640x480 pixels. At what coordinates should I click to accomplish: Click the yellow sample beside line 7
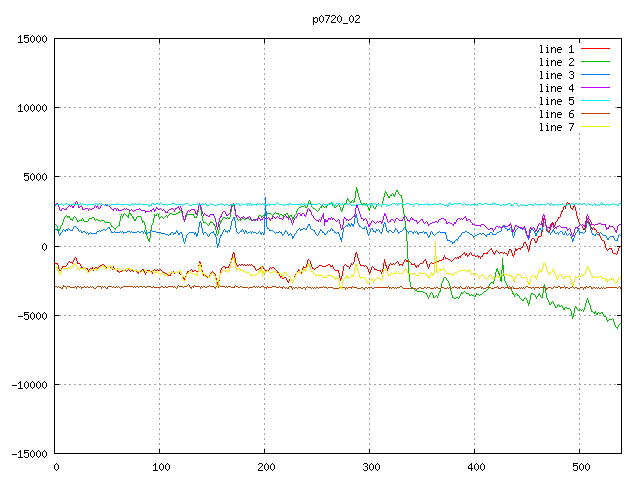coord(596,127)
